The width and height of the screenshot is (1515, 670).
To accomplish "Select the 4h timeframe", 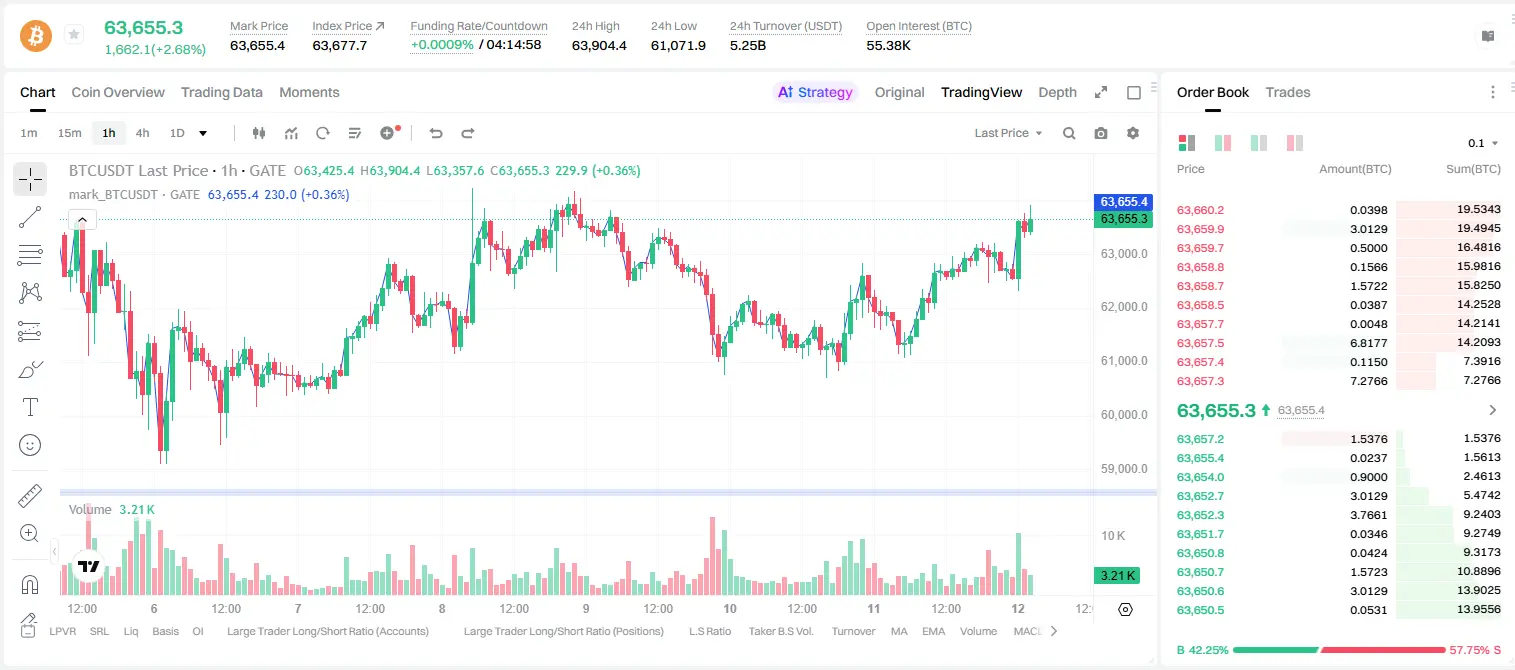I will click(142, 133).
